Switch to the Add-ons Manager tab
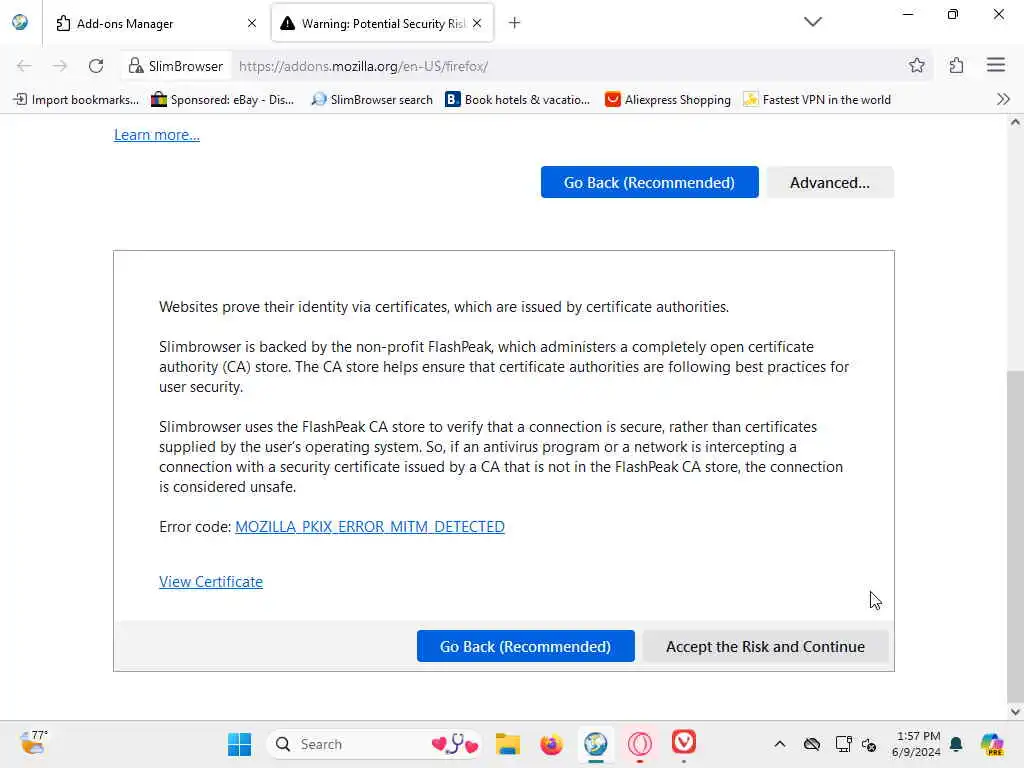This screenshot has height=768, width=1024. coord(157,24)
